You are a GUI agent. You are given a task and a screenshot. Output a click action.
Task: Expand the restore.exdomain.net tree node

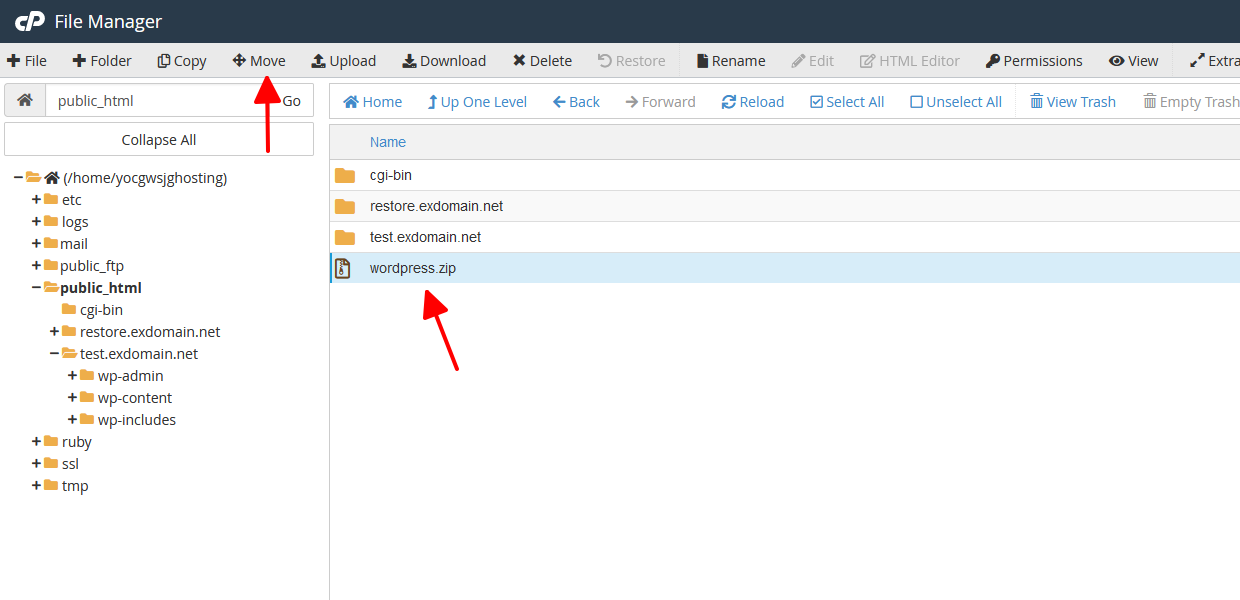click(55, 332)
